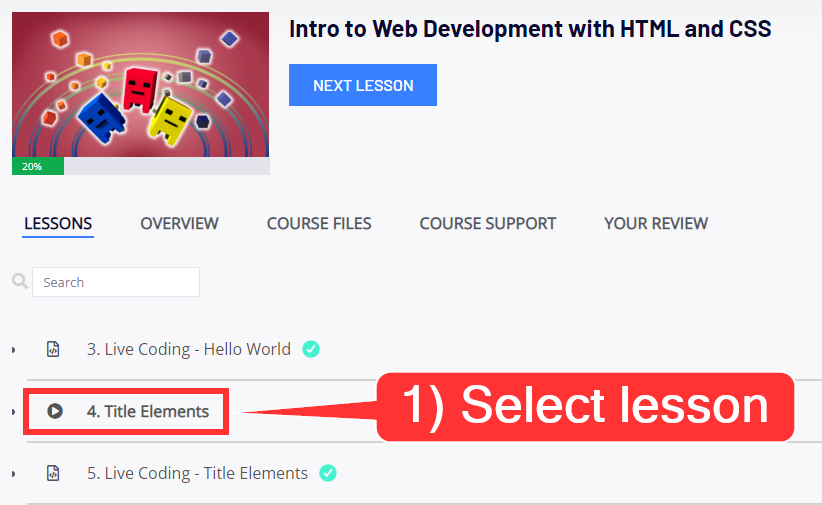This screenshot has width=822, height=505.
Task: Open lesson 4. Title Elements
Action: pos(148,411)
